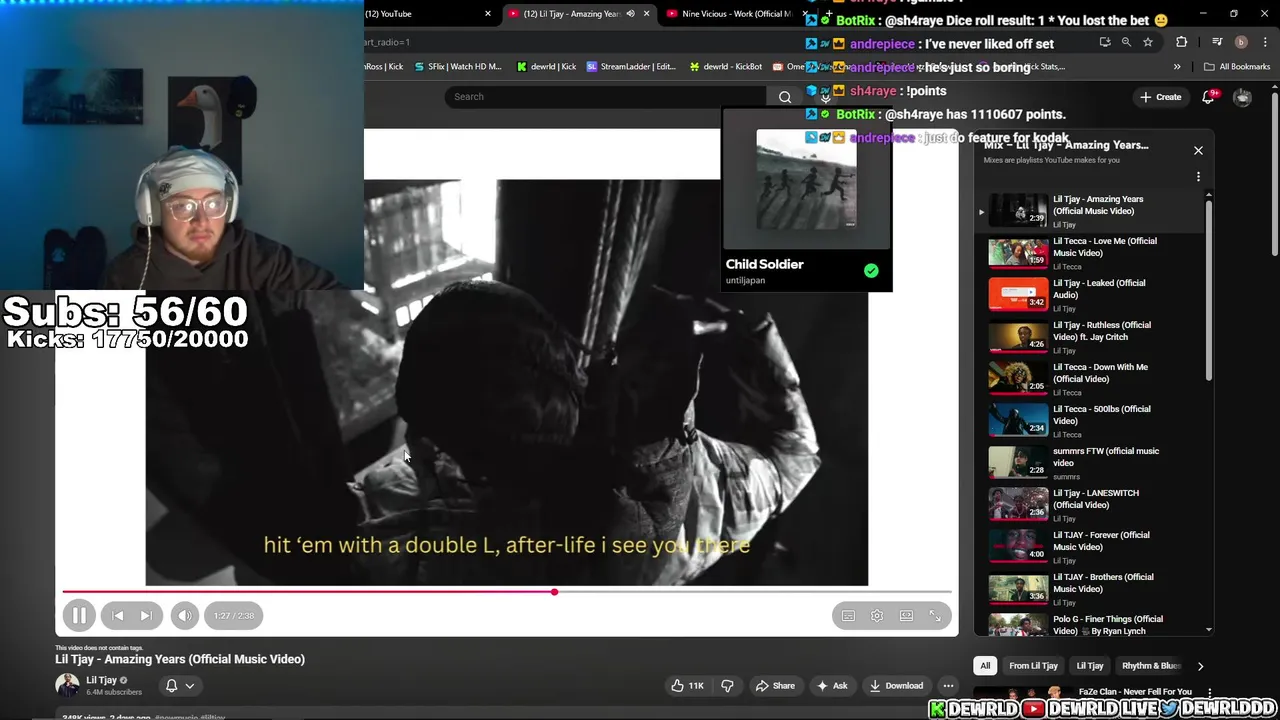Open the notification bell dropdown for Lil Tjay
Viewport: 1280px width, 720px height.
(180, 686)
